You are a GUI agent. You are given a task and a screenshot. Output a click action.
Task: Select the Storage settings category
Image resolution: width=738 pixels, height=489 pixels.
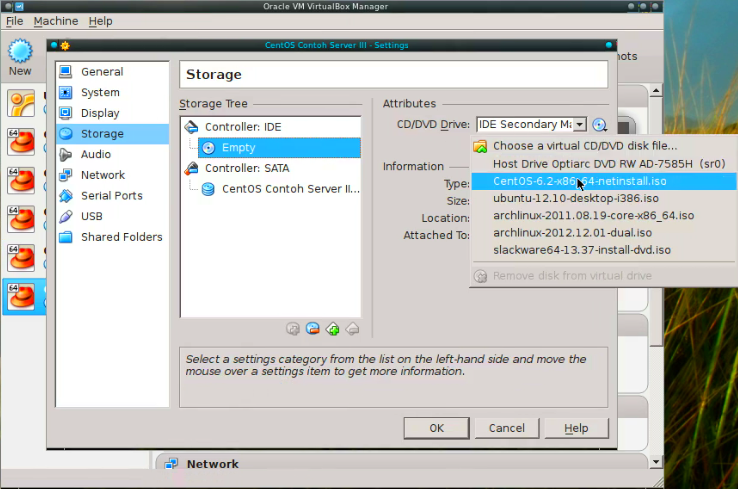(x=112, y=134)
